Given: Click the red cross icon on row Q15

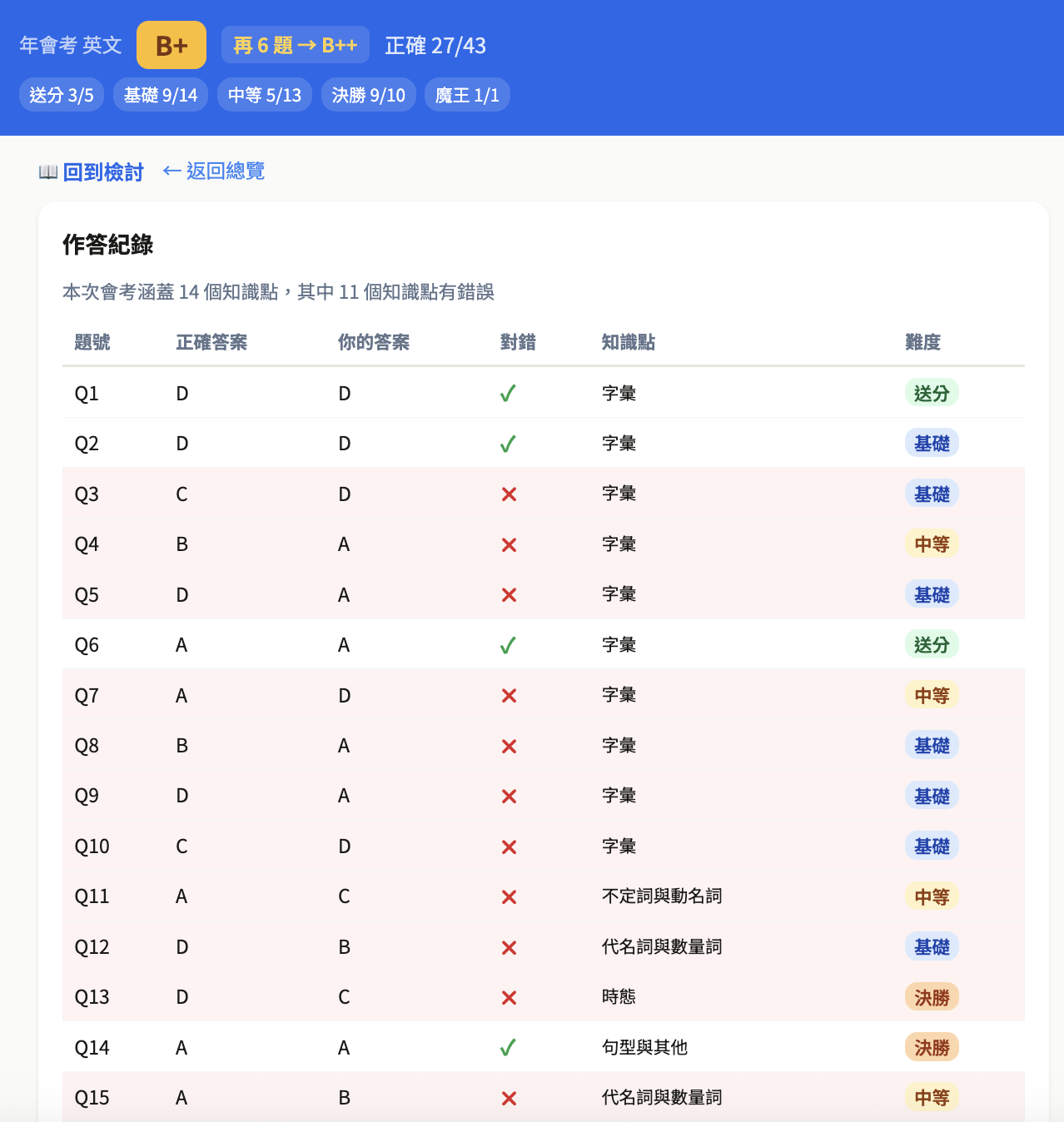Looking at the screenshot, I should pyautogui.click(x=509, y=1098).
